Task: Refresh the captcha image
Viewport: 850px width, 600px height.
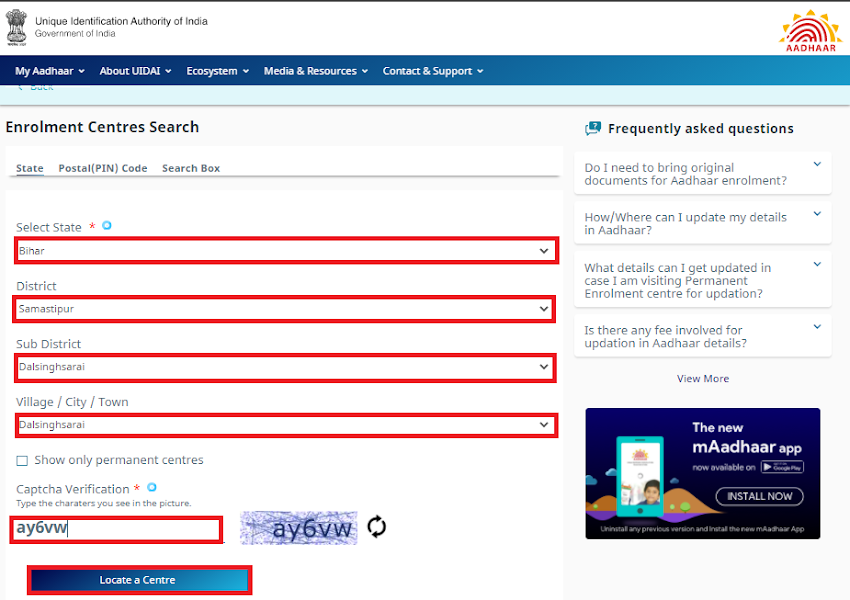Action: coord(376,526)
